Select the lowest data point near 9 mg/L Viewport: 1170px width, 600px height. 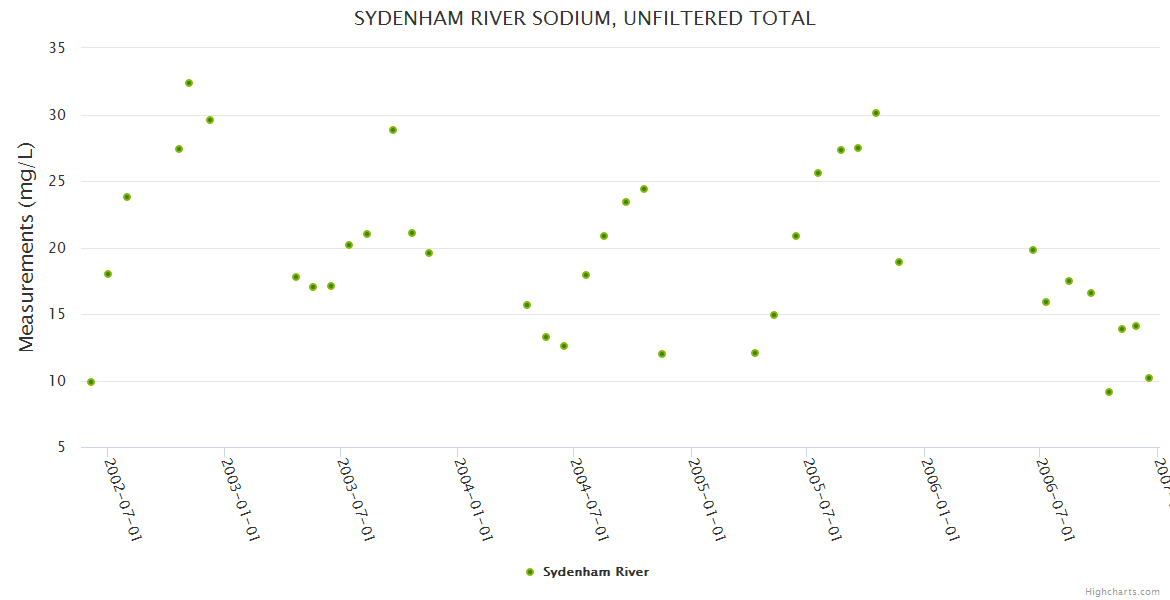coord(1109,392)
